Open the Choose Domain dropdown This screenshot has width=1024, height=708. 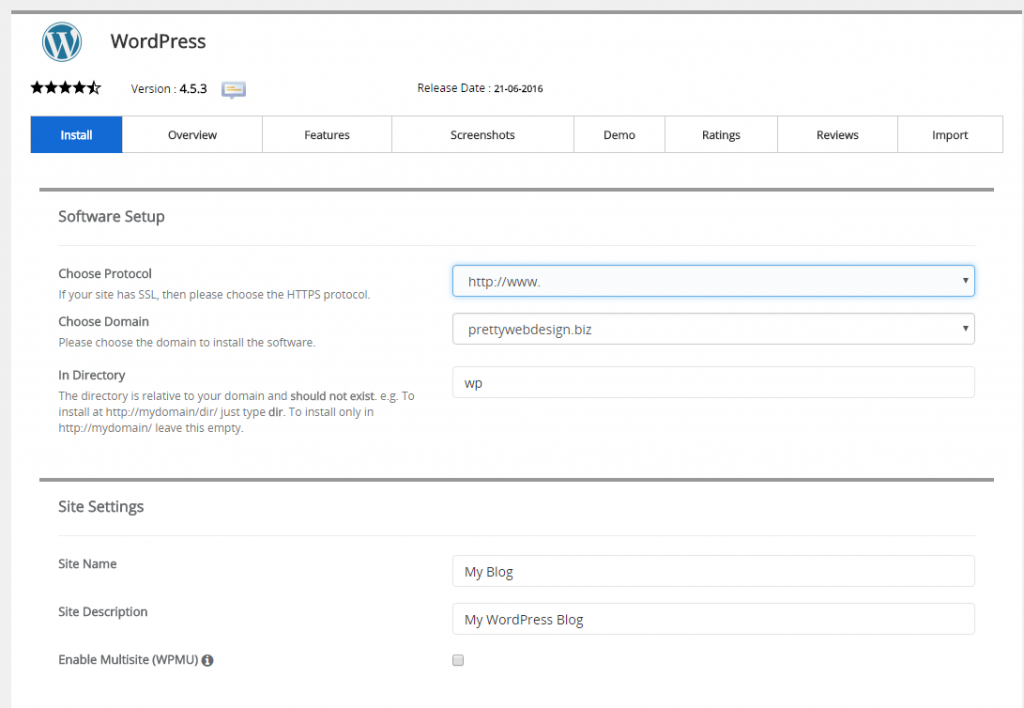713,329
